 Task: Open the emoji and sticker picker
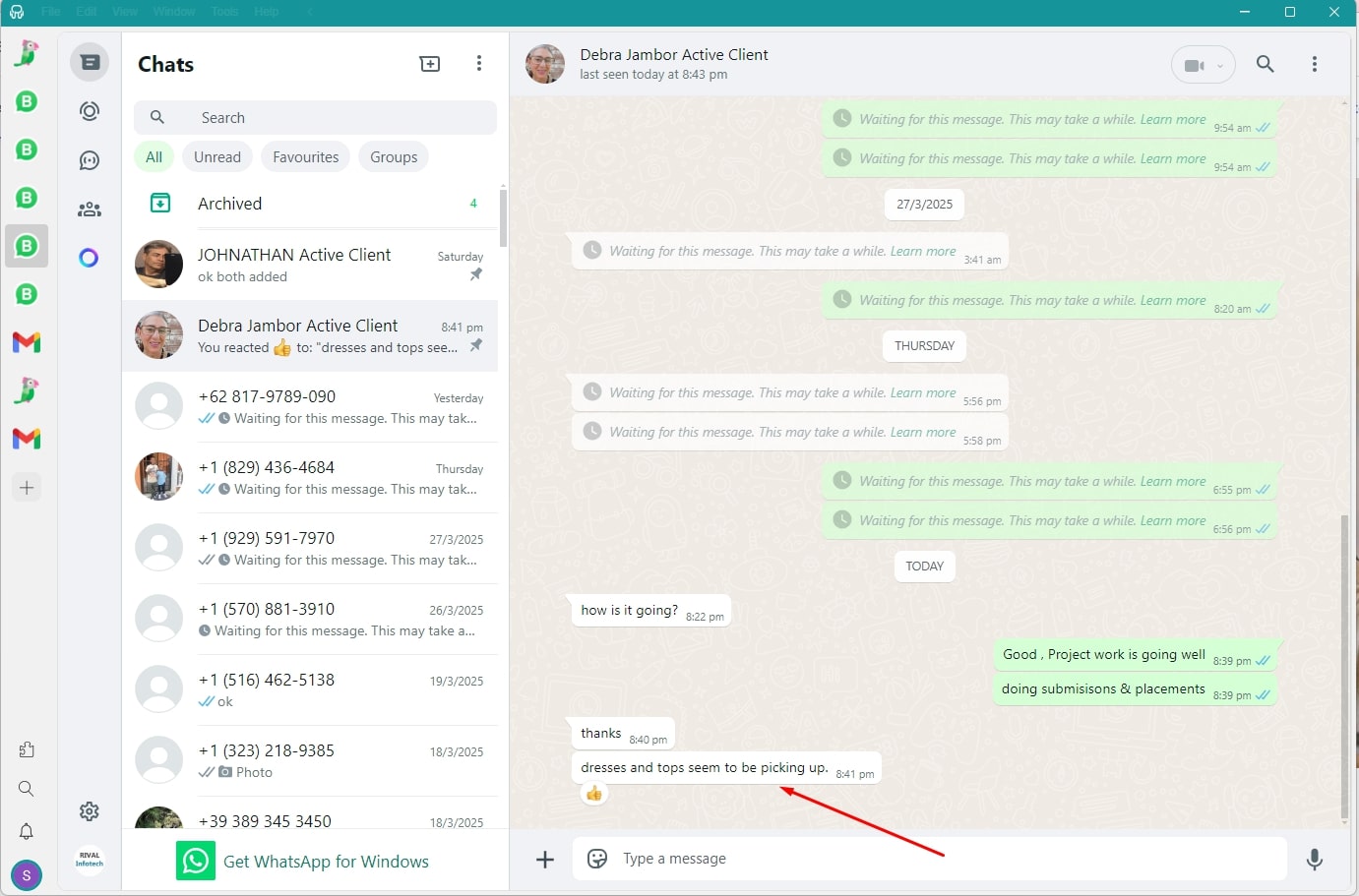point(597,860)
